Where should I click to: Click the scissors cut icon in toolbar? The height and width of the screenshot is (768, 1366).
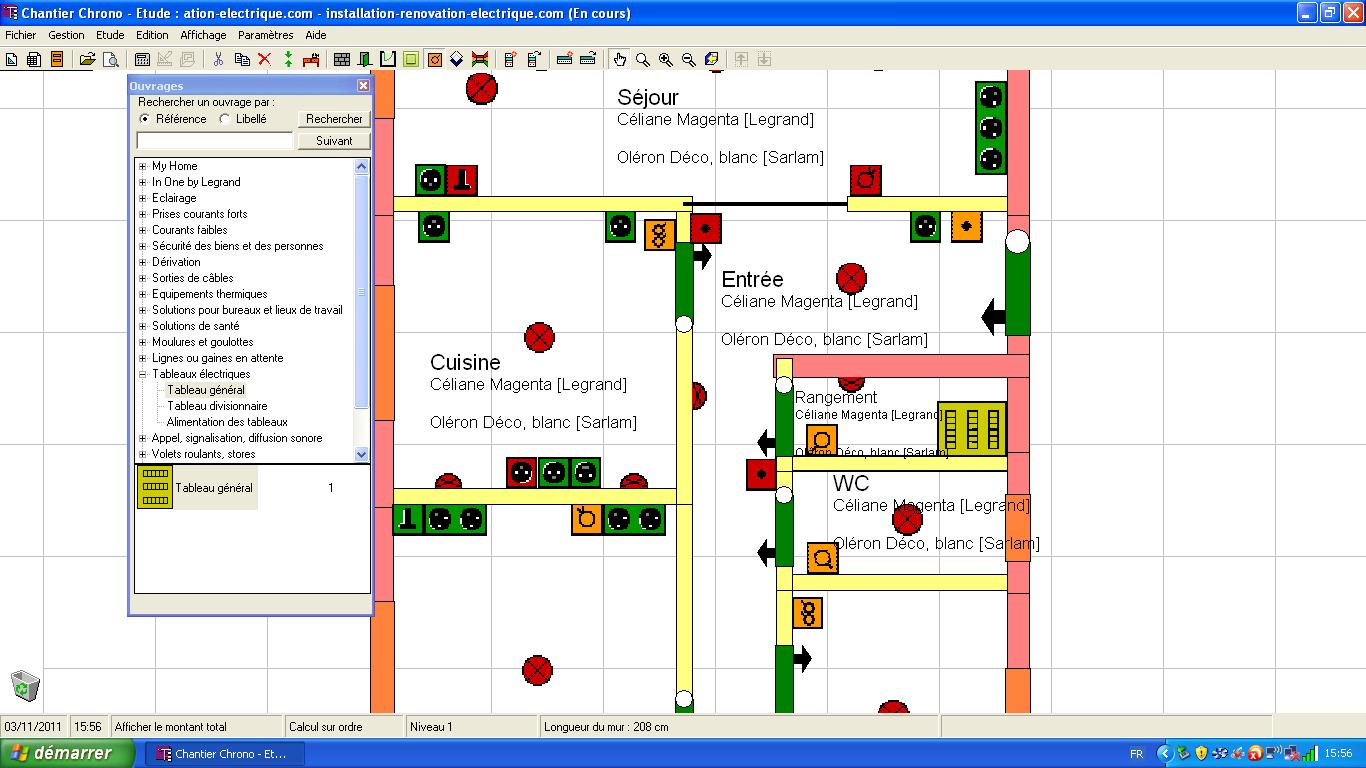(218, 60)
